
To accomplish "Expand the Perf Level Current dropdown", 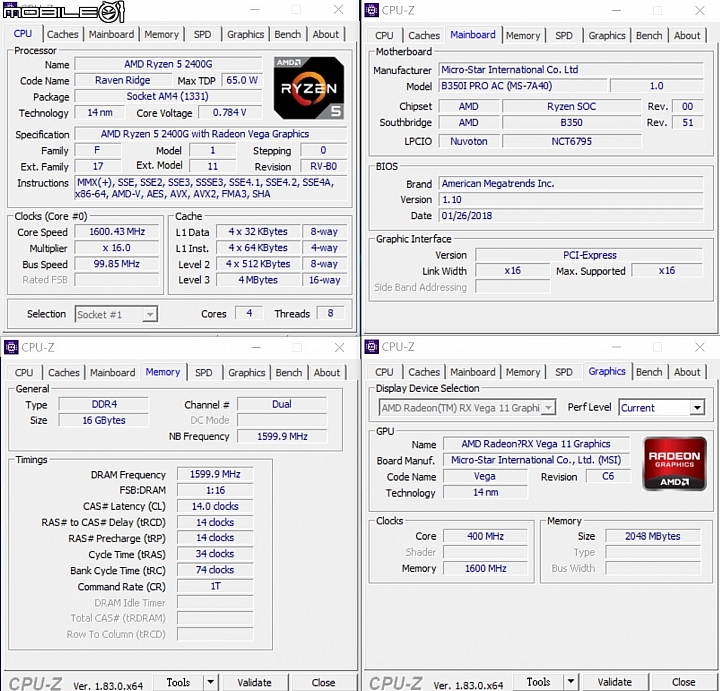I will tap(697, 408).
